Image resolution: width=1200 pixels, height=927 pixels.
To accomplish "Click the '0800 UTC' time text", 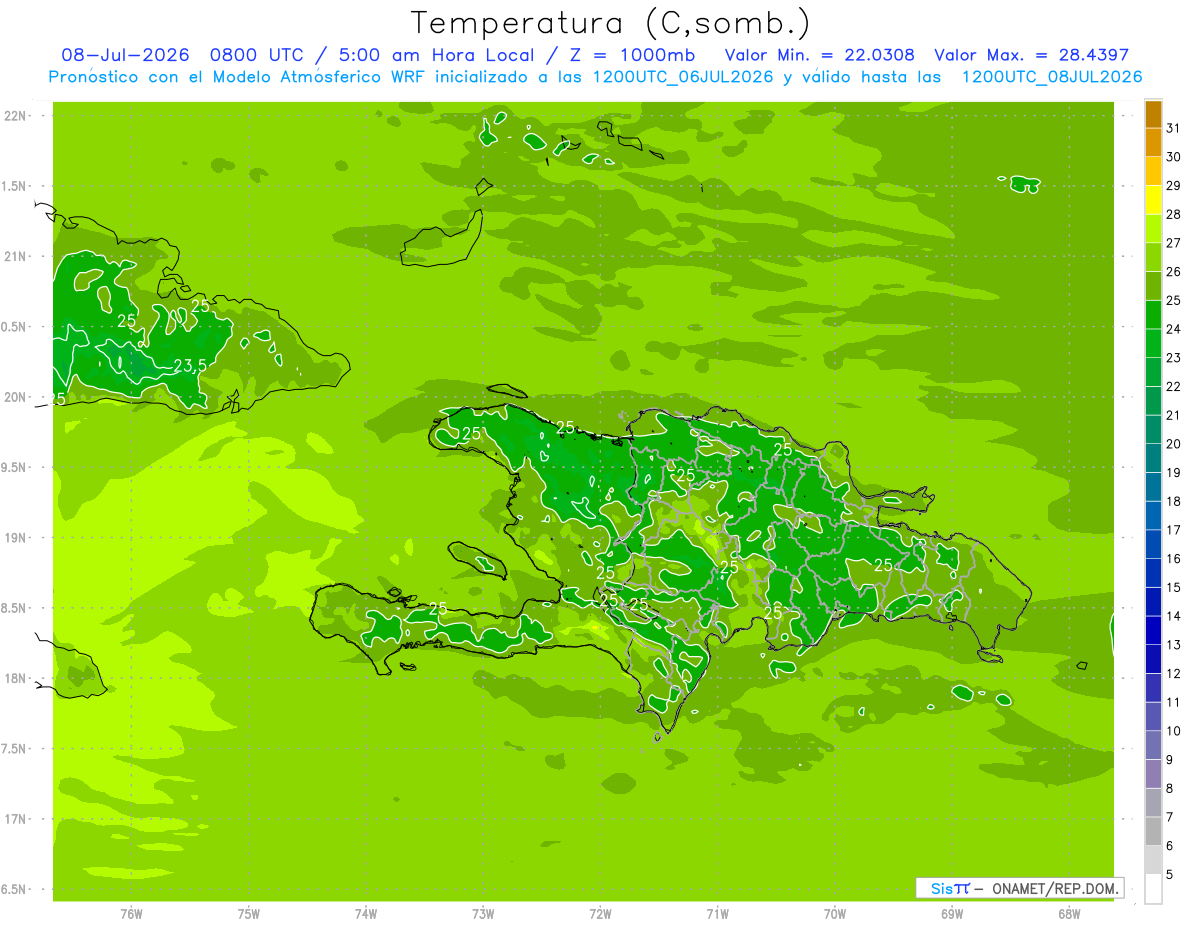I will (258, 55).
